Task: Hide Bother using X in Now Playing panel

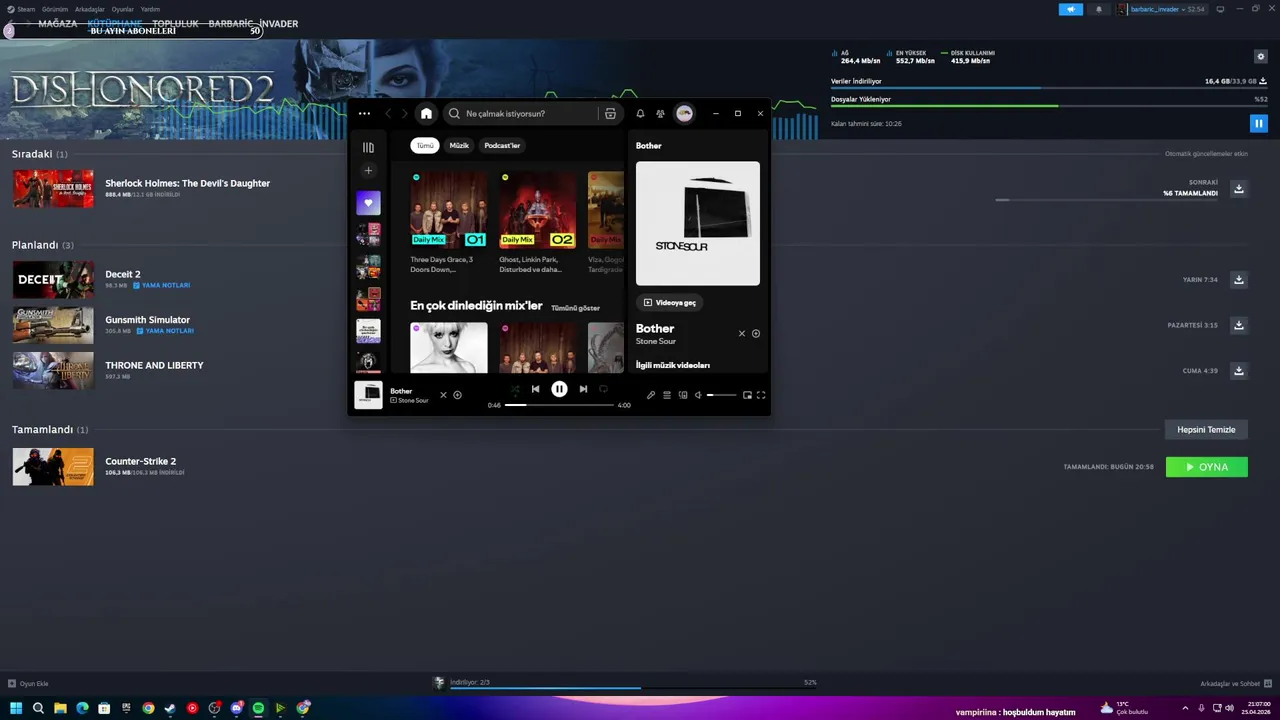Action: tap(742, 333)
